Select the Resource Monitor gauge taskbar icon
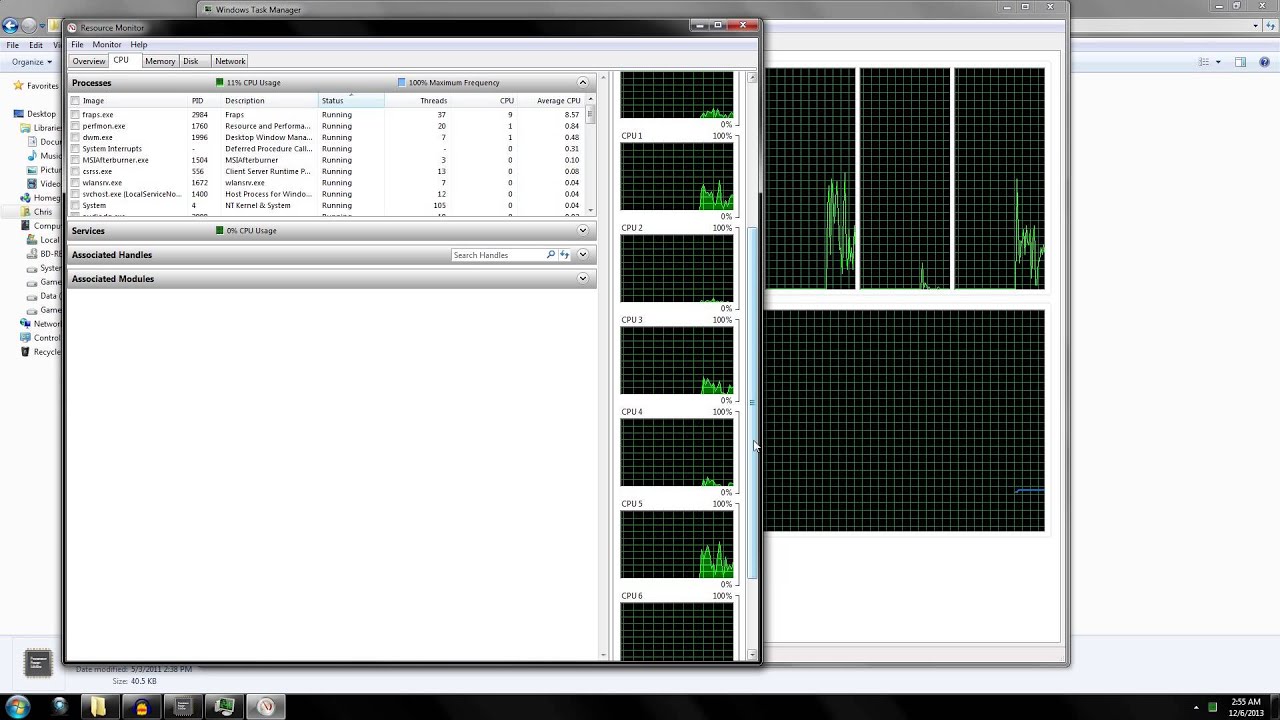The height and width of the screenshot is (720, 1280). pyautogui.click(x=266, y=707)
